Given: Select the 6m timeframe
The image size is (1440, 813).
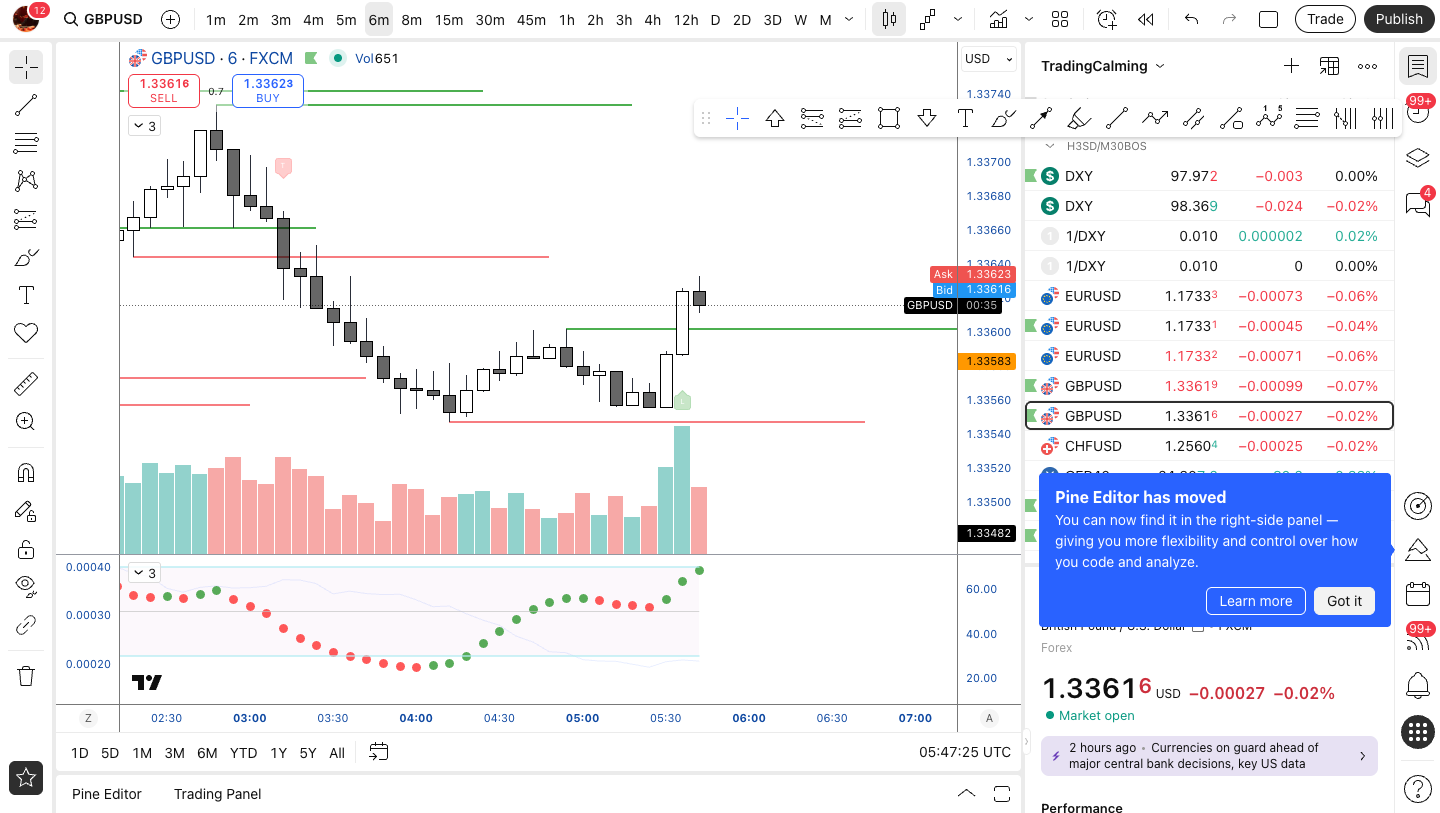Looking at the screenshot, I should pyautogui.click(x=378, y=19).
